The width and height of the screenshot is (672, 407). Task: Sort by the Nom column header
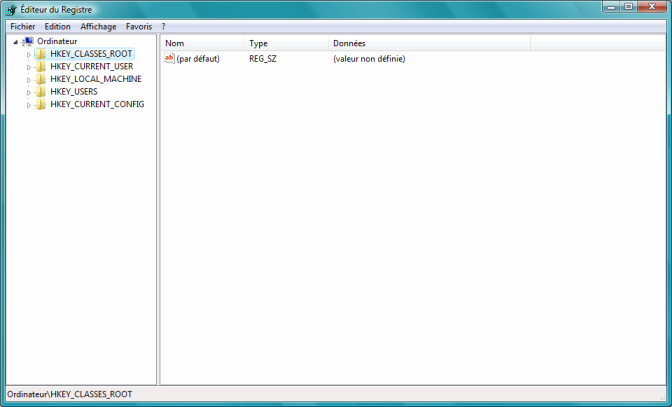tap(202, 43)
